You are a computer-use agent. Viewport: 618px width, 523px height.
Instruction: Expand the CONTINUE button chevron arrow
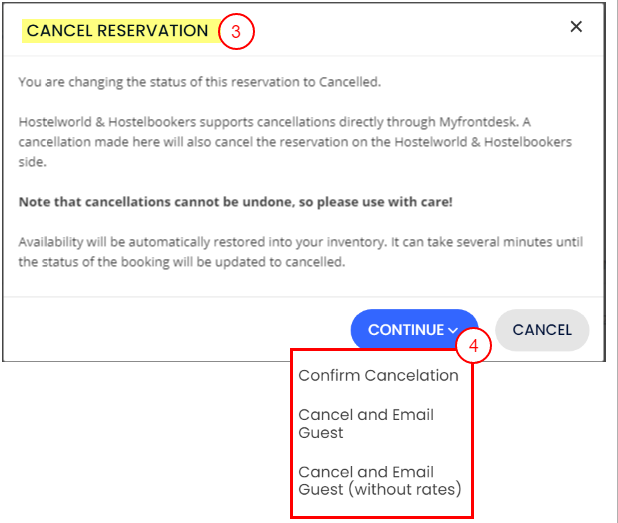click(x=453, y=330)
